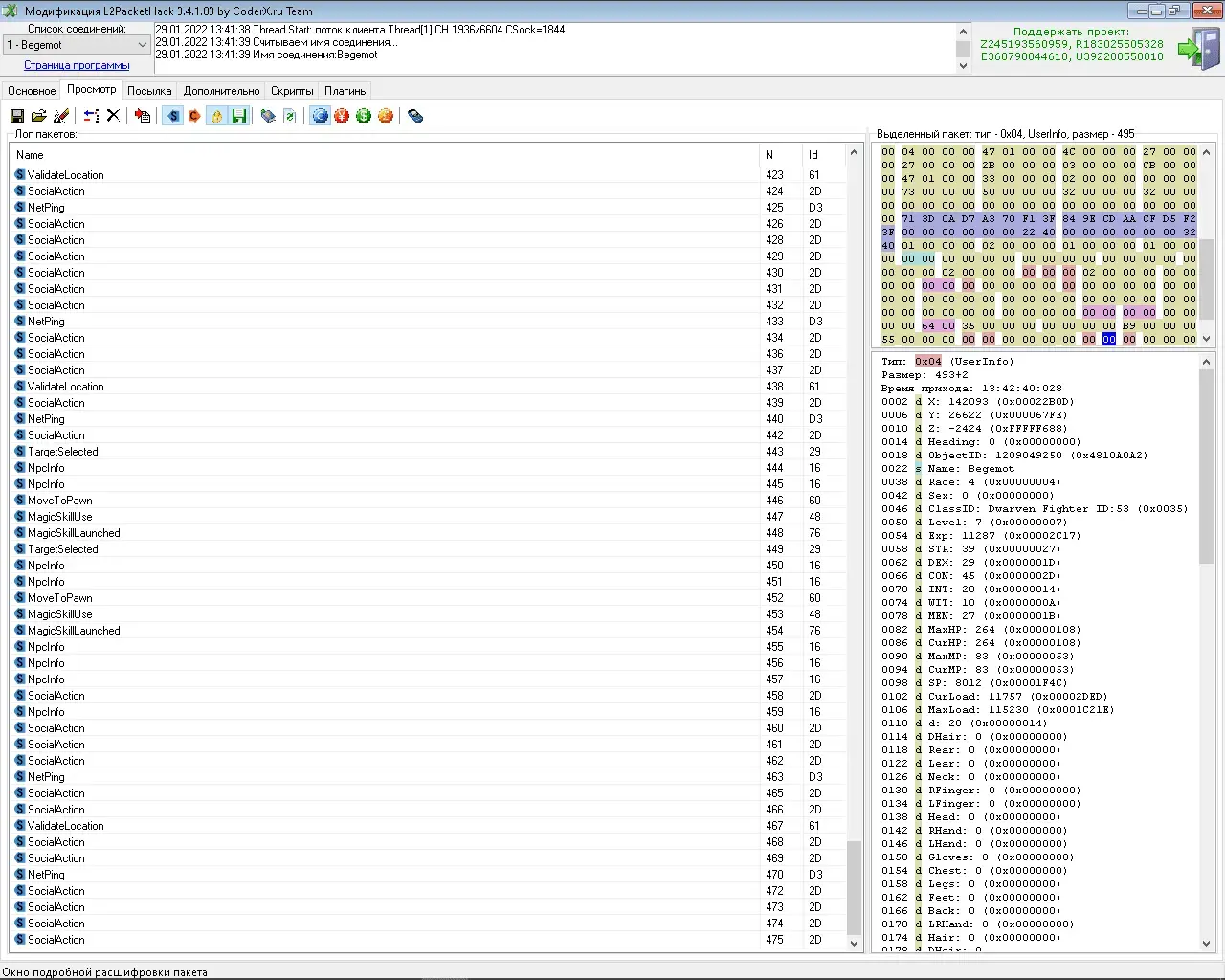
Task: Open the Страница программы link
Action: (77, 65)
